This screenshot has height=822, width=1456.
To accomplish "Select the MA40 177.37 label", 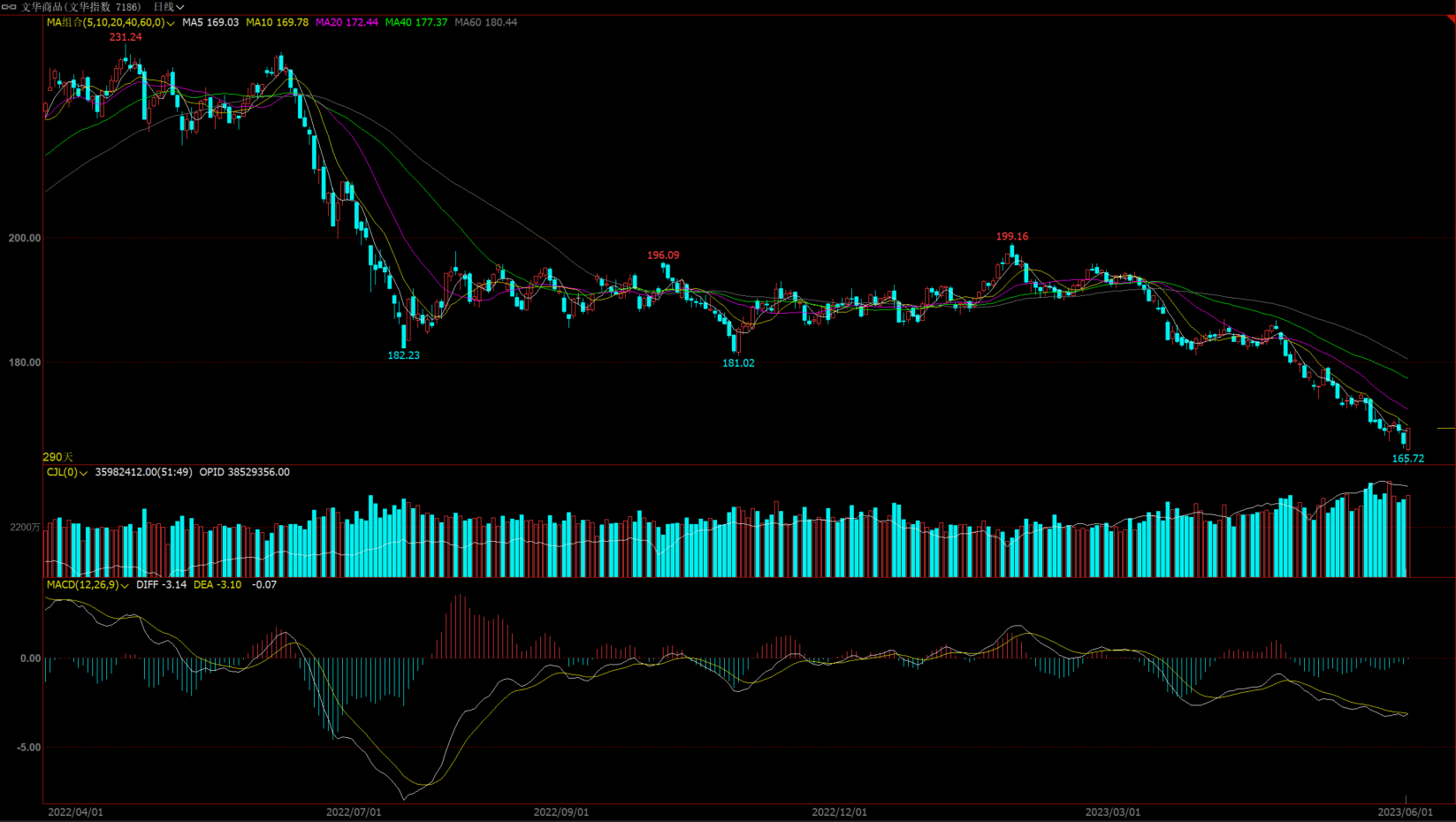I will pos(416,22).
